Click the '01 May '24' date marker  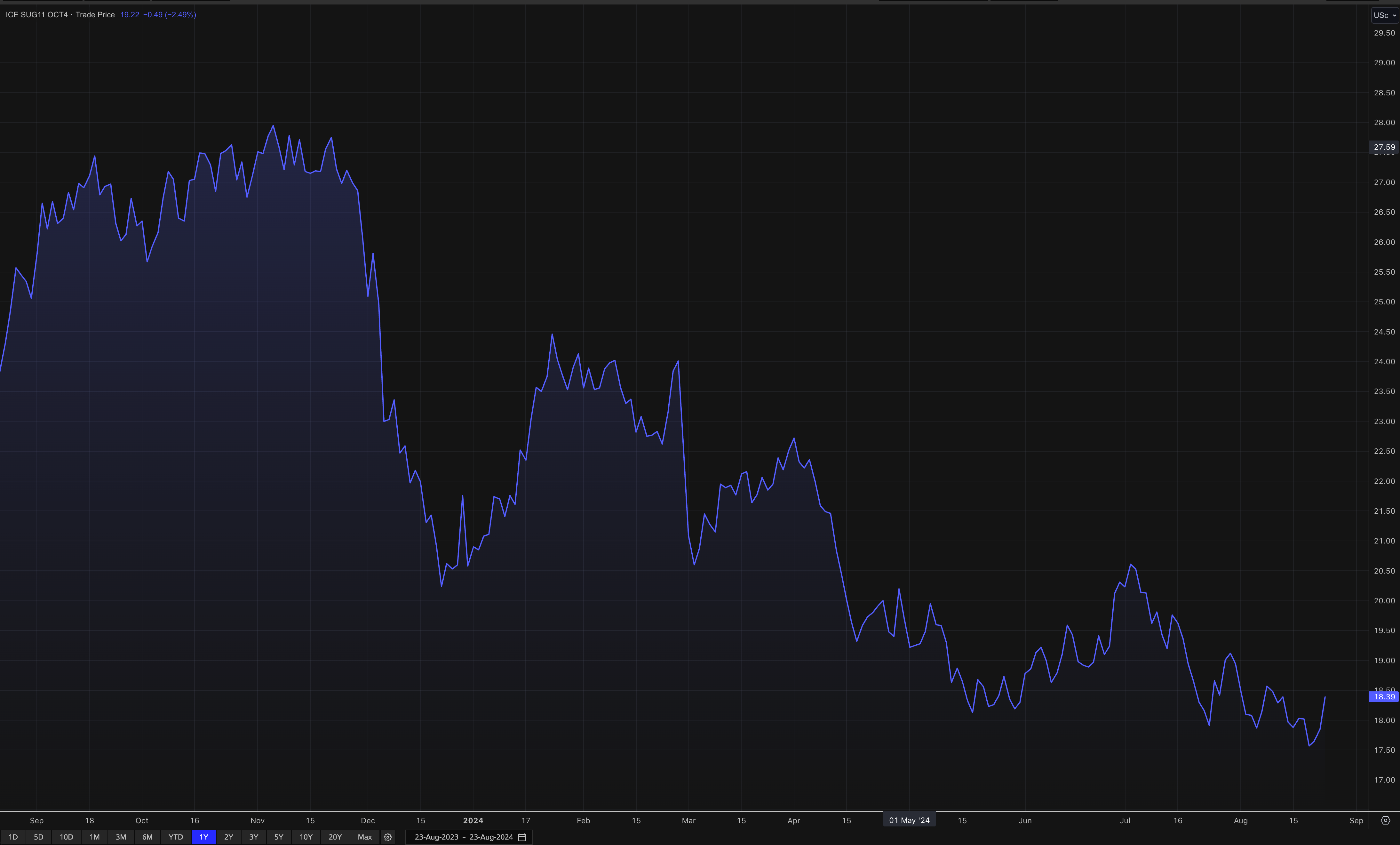[x=909, y=820]
